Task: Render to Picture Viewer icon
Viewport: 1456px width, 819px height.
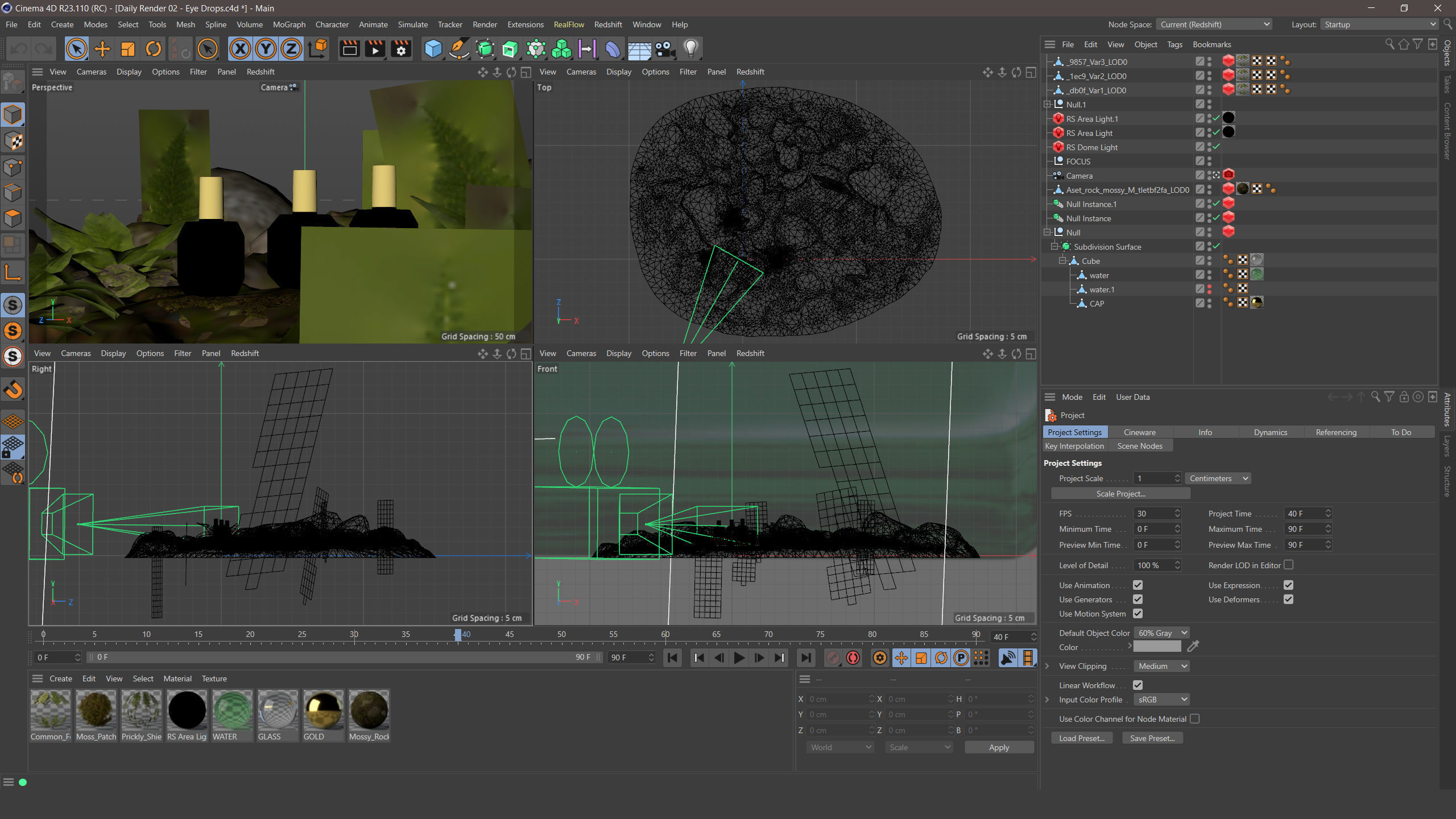Action: [375, 49]
